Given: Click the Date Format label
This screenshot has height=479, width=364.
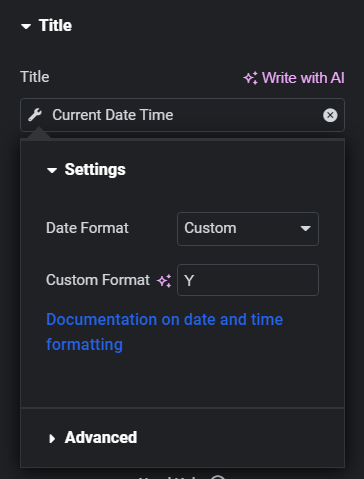Looking at the screenshot, I should [87, 228].
